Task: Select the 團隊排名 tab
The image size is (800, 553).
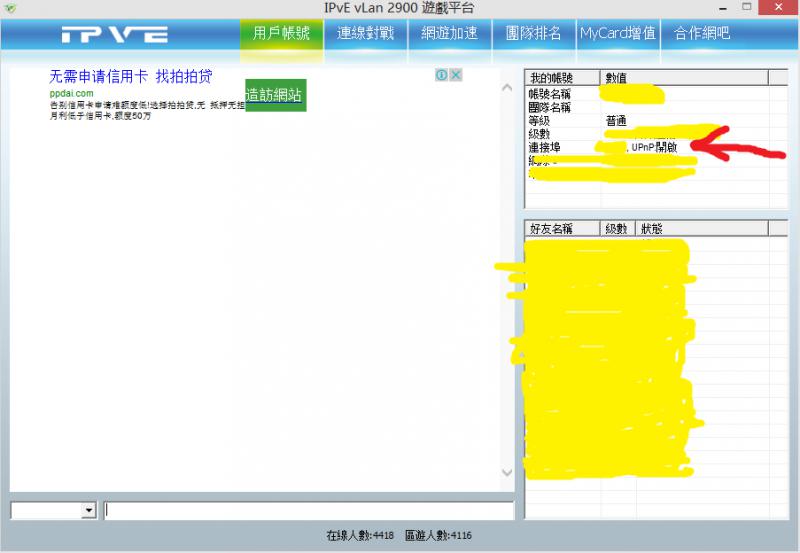Action: pyautogui.click(x=534, y=34)
